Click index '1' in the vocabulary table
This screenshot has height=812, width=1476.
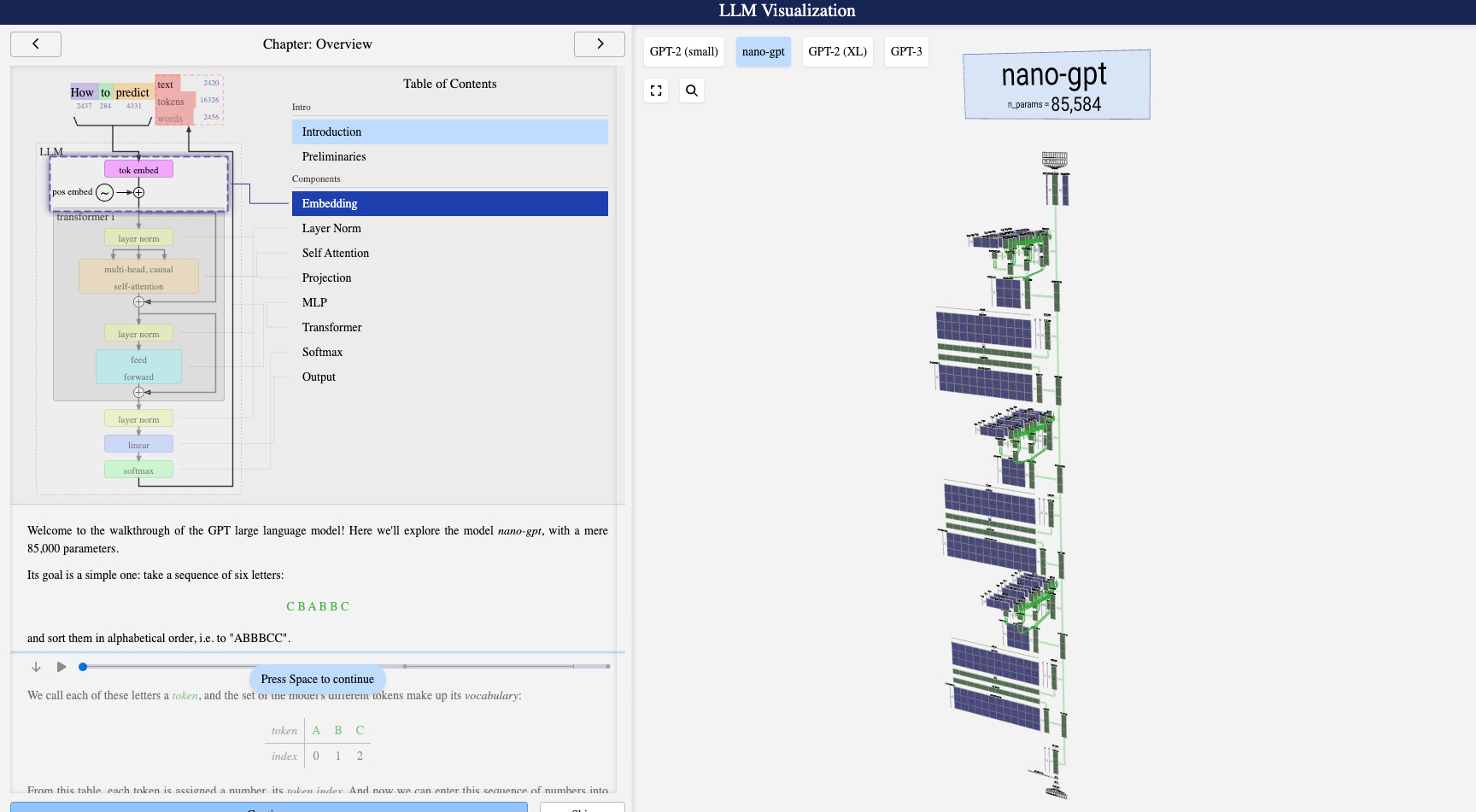coord(338,756)
